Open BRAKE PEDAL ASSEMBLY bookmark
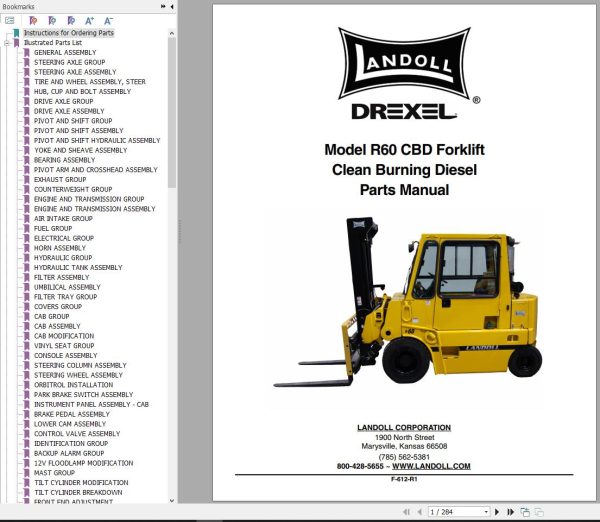600x522 pixels. coord(72,414)
